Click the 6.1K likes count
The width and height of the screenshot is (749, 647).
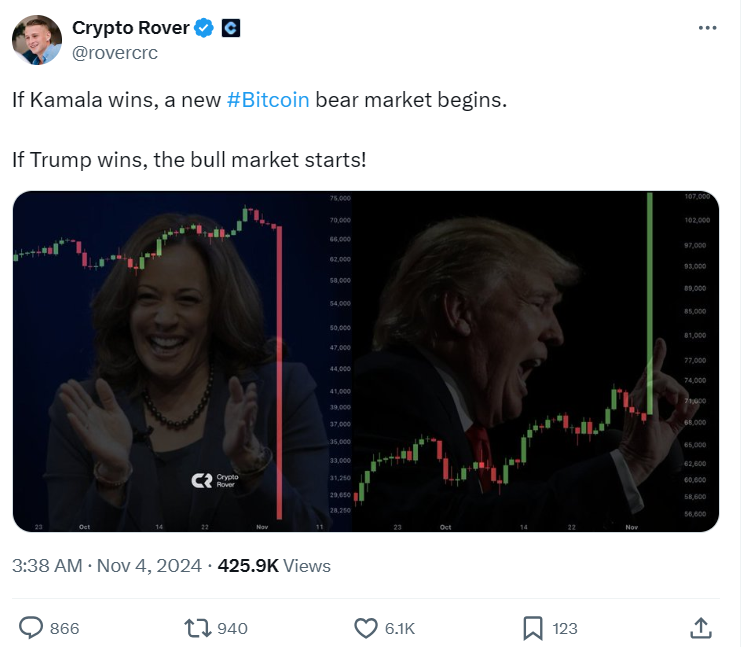tap(399, 629)
